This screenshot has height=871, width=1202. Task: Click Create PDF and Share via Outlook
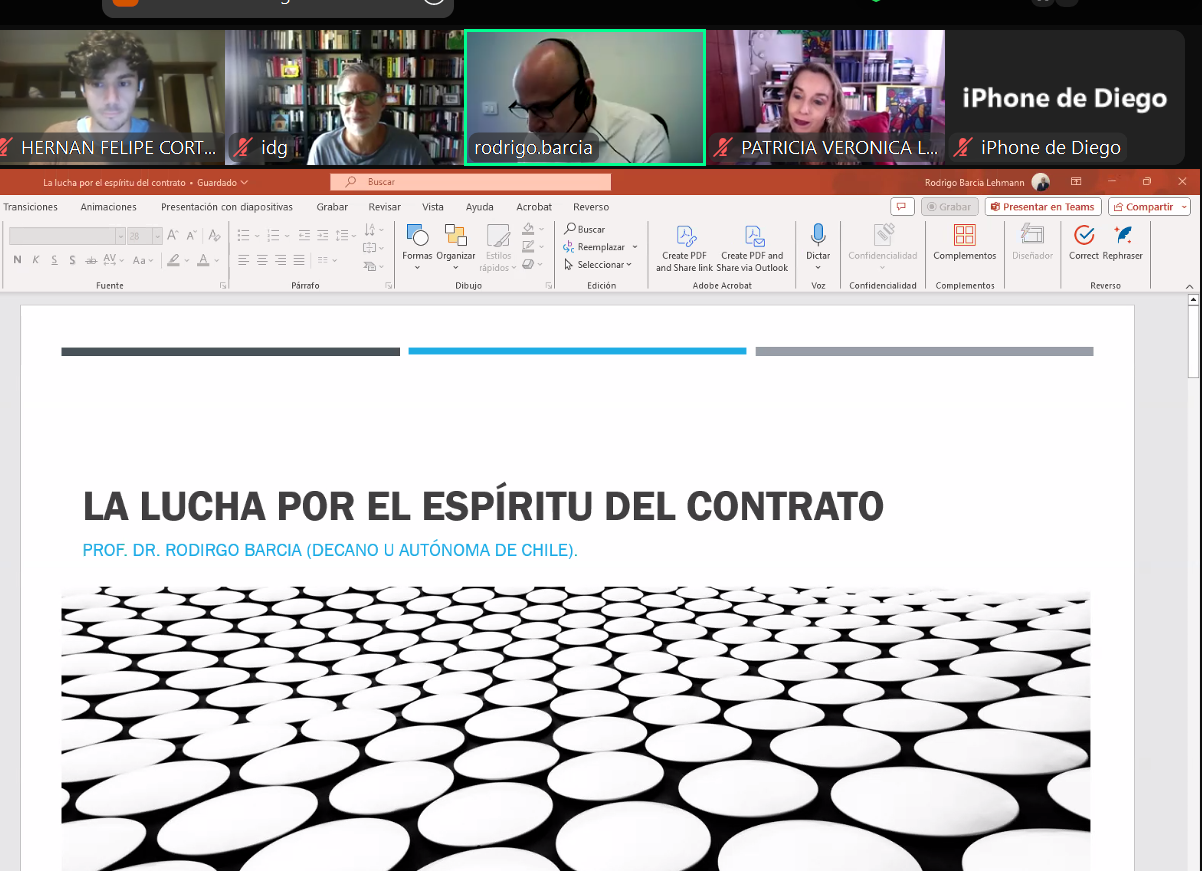pos(752,247)
